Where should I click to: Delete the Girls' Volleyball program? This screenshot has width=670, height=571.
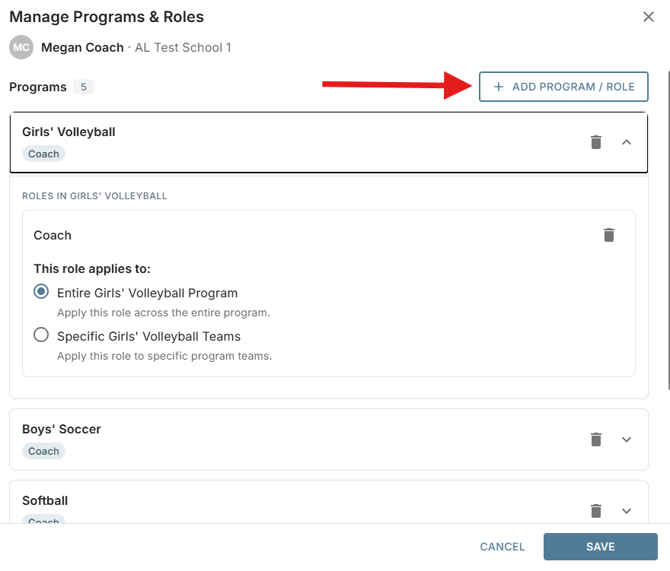(x=596, y=142)
